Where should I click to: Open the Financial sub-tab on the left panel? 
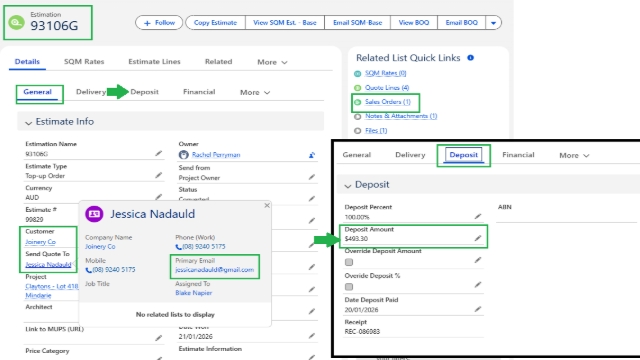(199, 92)
